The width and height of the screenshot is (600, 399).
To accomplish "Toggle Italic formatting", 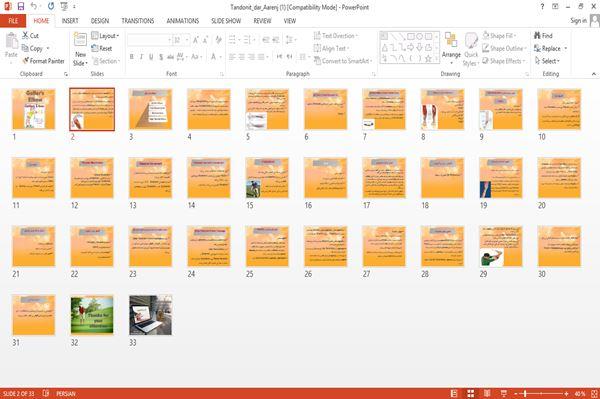I will pos(141,57).
